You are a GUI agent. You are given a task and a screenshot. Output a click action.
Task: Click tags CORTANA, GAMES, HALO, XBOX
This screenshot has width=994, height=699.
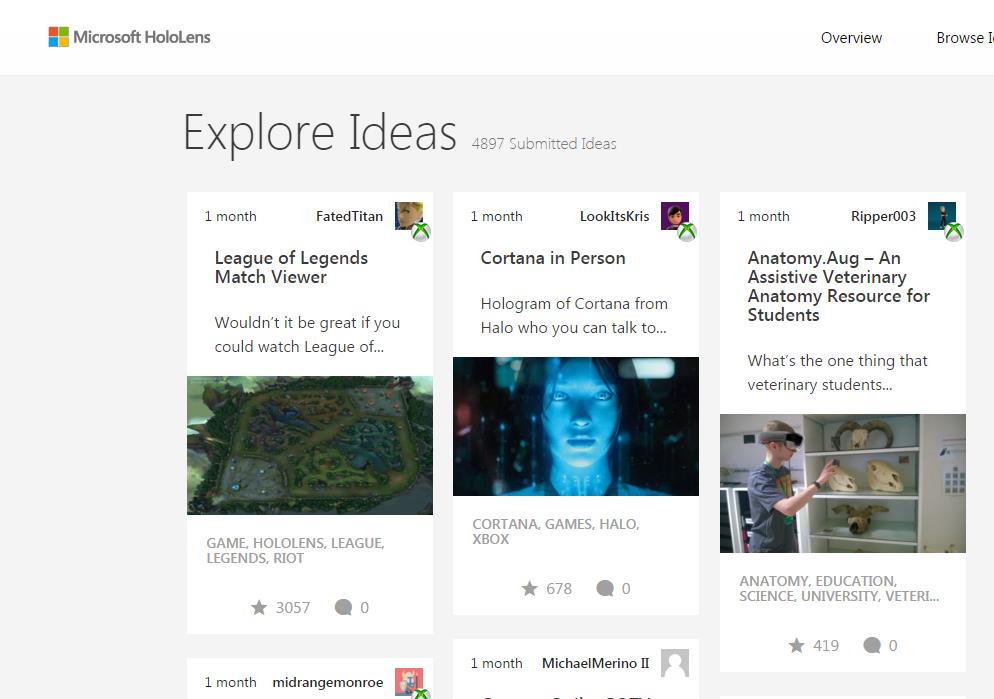[556, 532]
